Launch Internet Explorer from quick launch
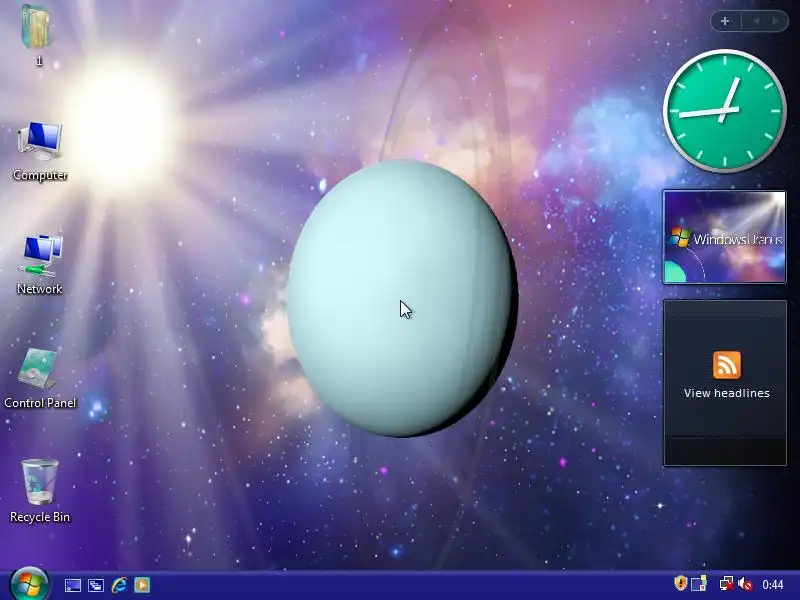Viewport: 800px width, 600px height. [119, 585]
